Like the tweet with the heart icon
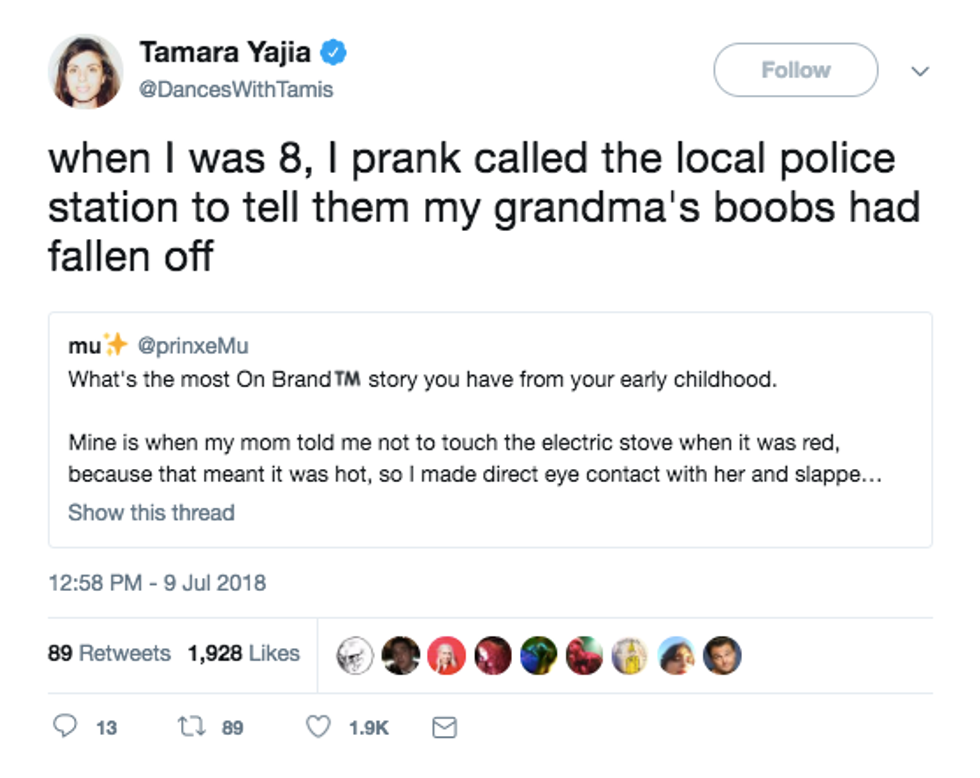Image resolution: width=980 pixels, height=778 pixels. [x=317, y=728]
